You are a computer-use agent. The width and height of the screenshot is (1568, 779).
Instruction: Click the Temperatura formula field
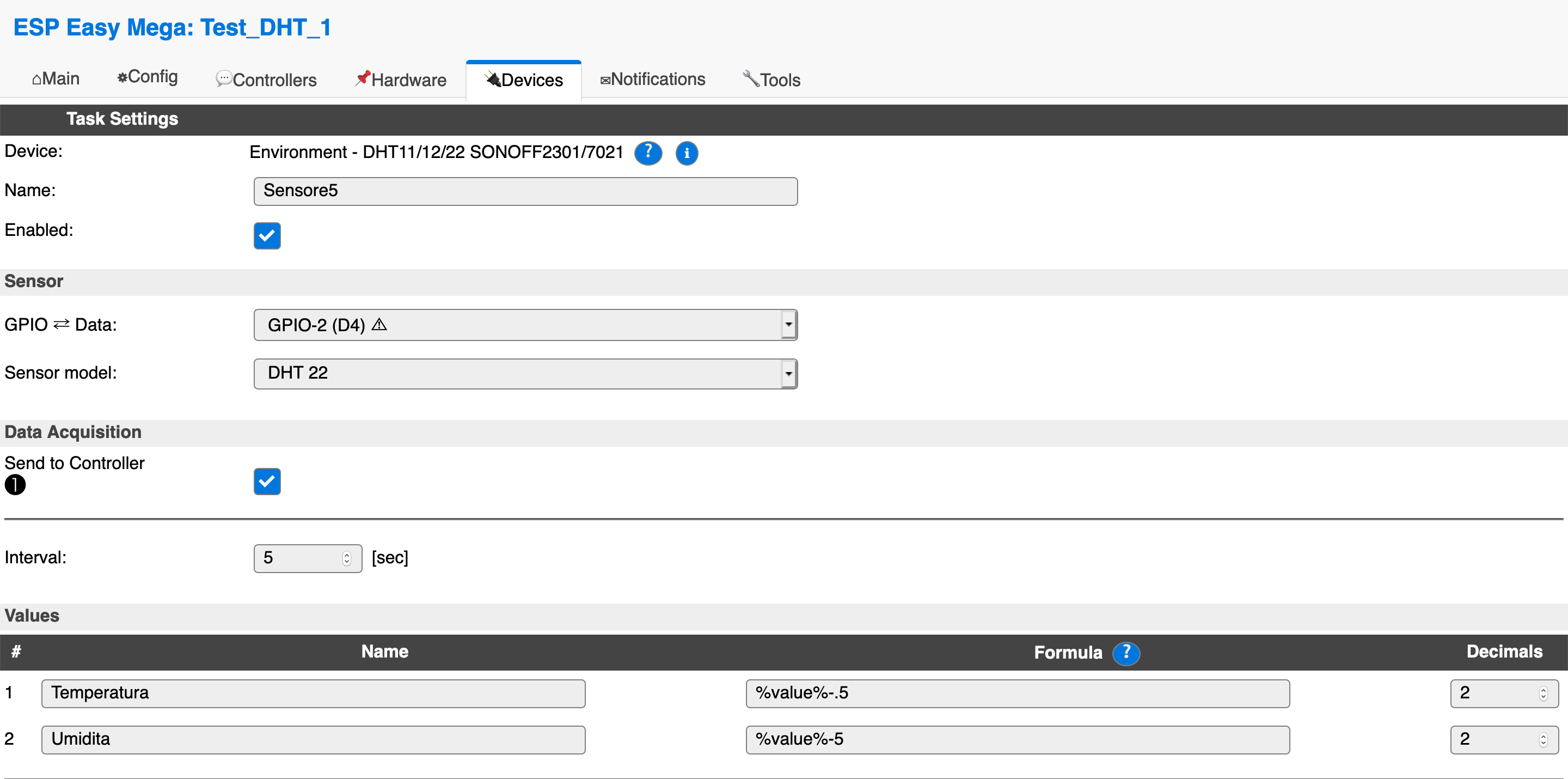click(1016, 693)
